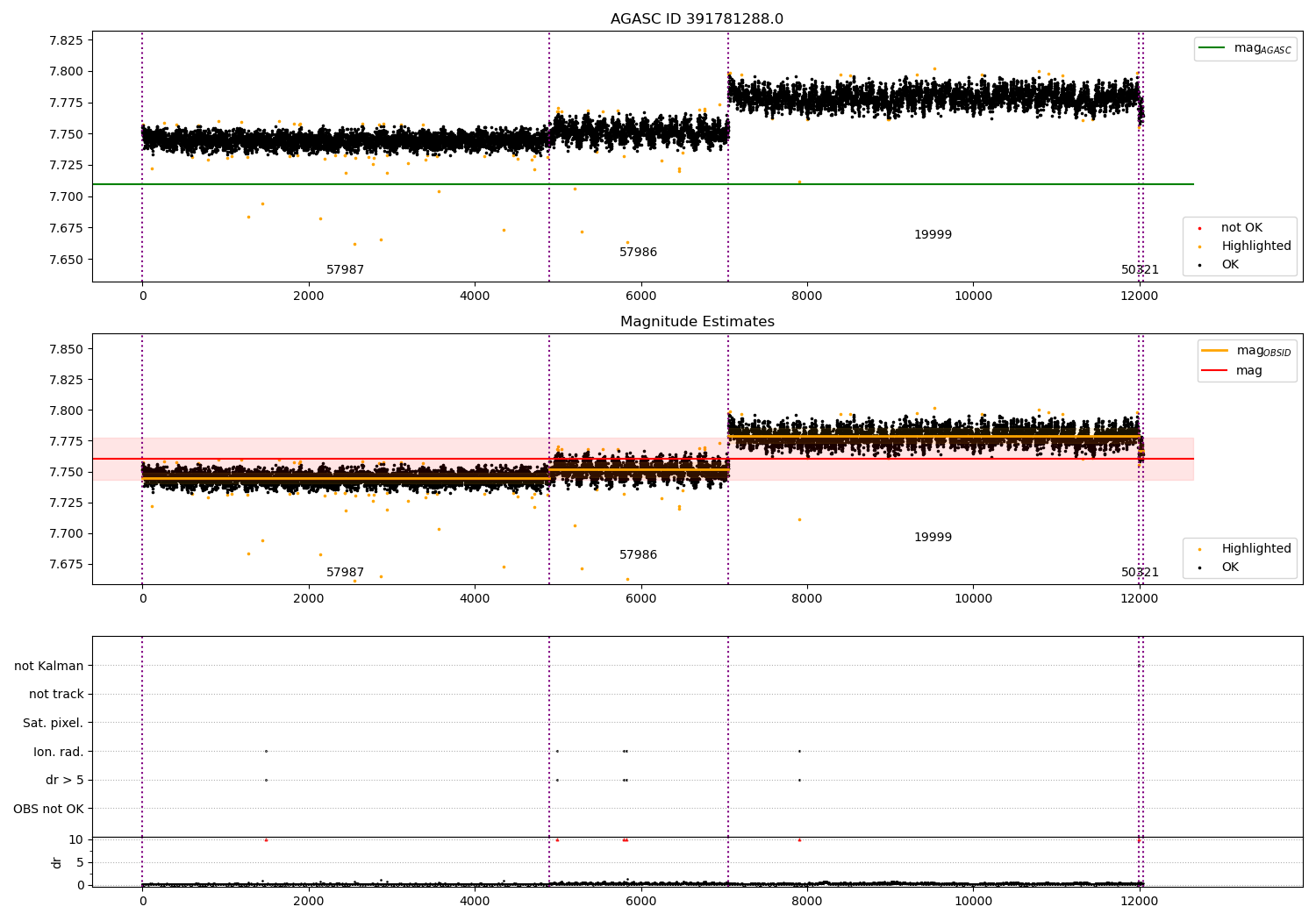The width and height of the screenshot is (1316, 921).
Task: Click the "AGASC ID 391781288.0" plot title
Action: pyautogui.click(x=697, y=19)
